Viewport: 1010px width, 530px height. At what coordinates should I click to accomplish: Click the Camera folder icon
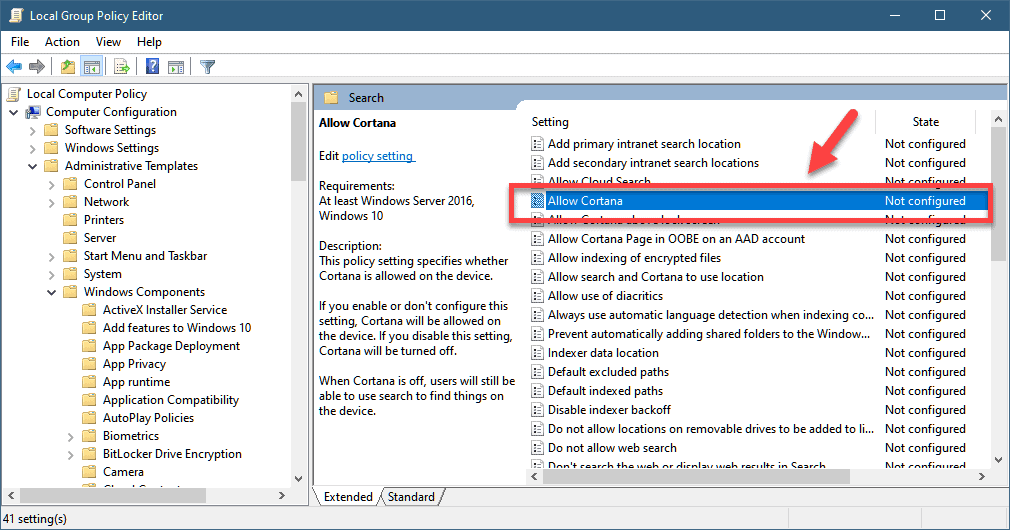coord(90,472)
